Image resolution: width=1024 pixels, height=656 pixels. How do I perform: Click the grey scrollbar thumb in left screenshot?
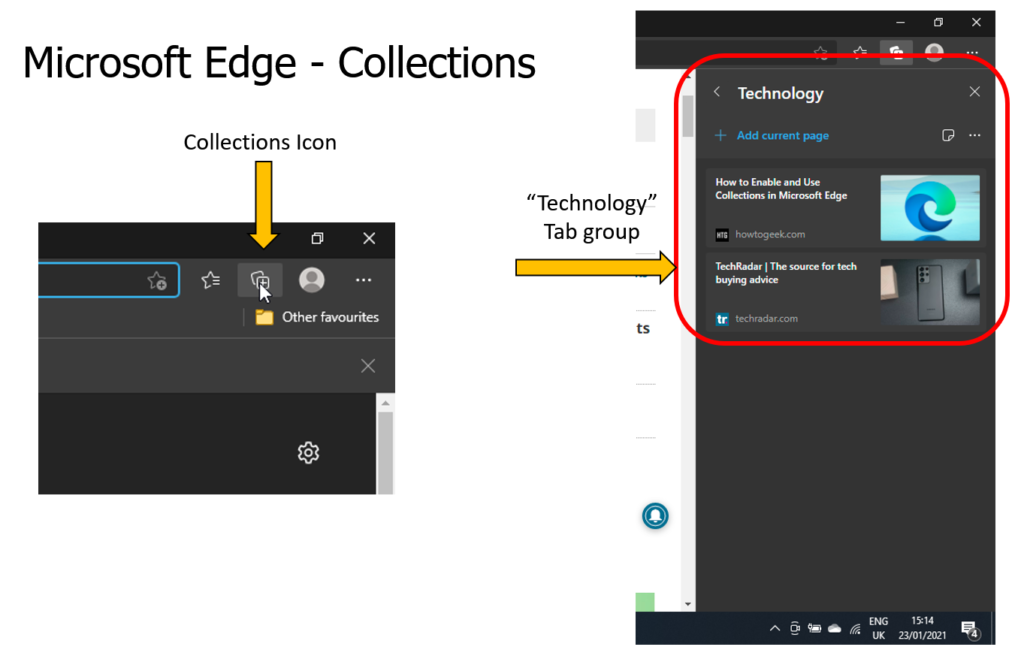point(385,452)
